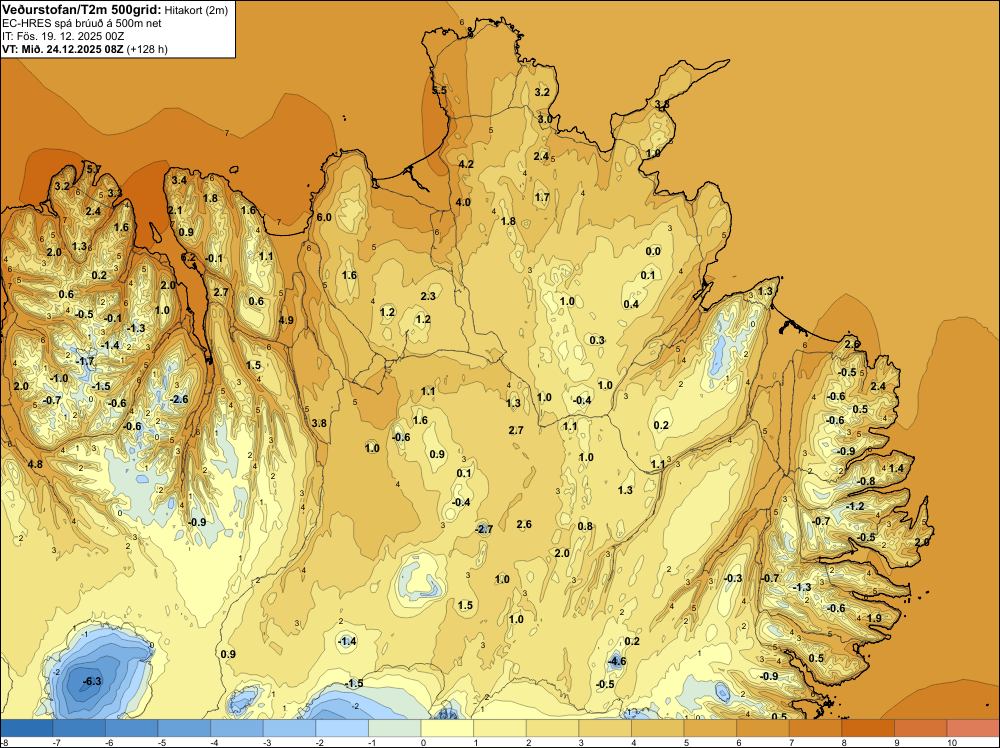Screen dimensions: 1000x748
Task: Click the "5.7" temperature value
Action: pos(93,169)
